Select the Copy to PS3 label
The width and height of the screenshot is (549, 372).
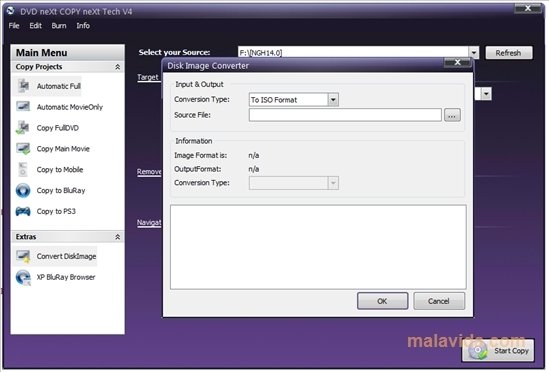pyautogui.click(x=56, y=211)
